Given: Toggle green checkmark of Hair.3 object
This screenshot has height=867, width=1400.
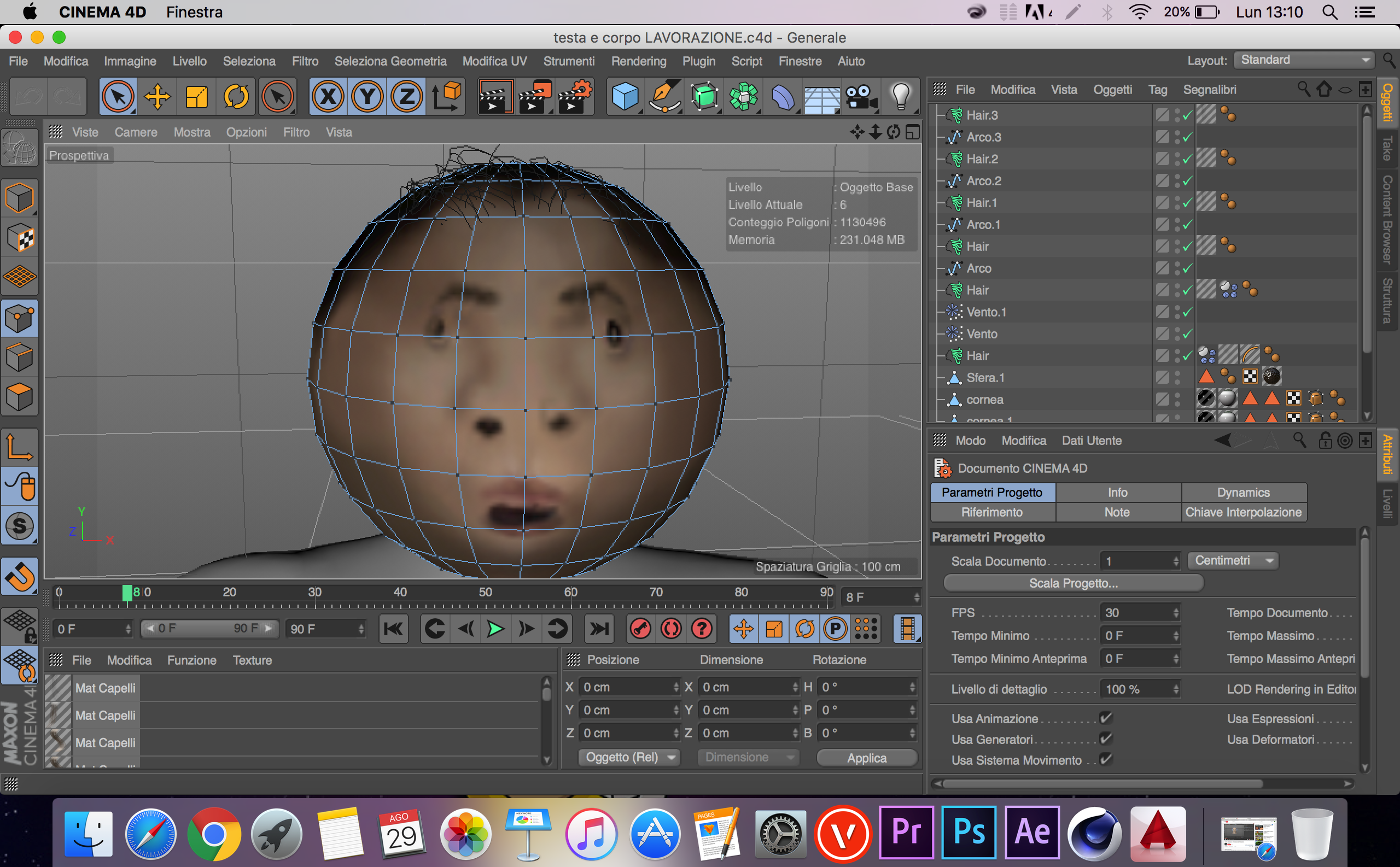Looking at the screenshot, I should (1187, 115).
